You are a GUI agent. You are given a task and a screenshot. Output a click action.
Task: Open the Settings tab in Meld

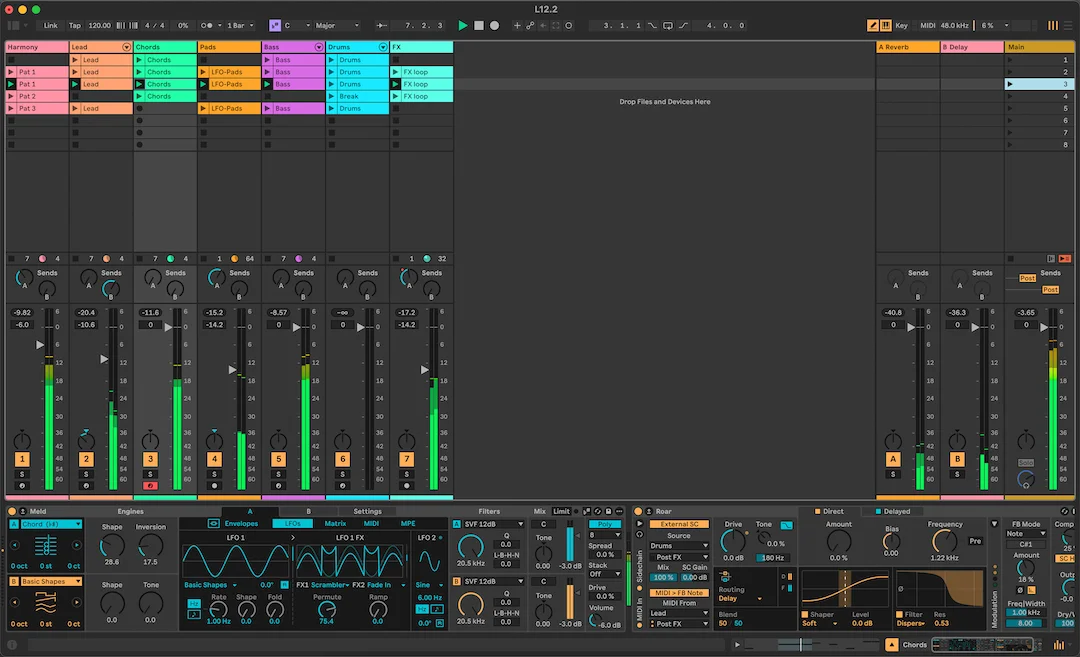click(x=367, y=511)
